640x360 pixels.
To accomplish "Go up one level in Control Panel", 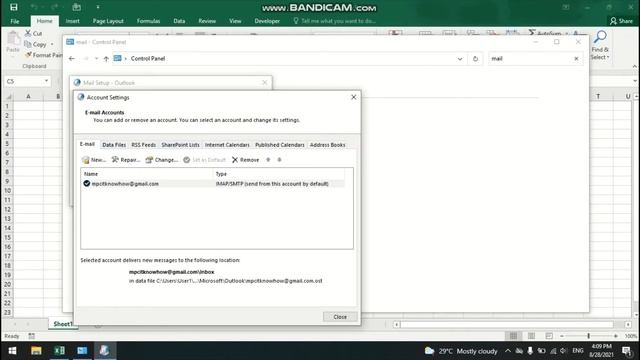I will click(106, 59).
